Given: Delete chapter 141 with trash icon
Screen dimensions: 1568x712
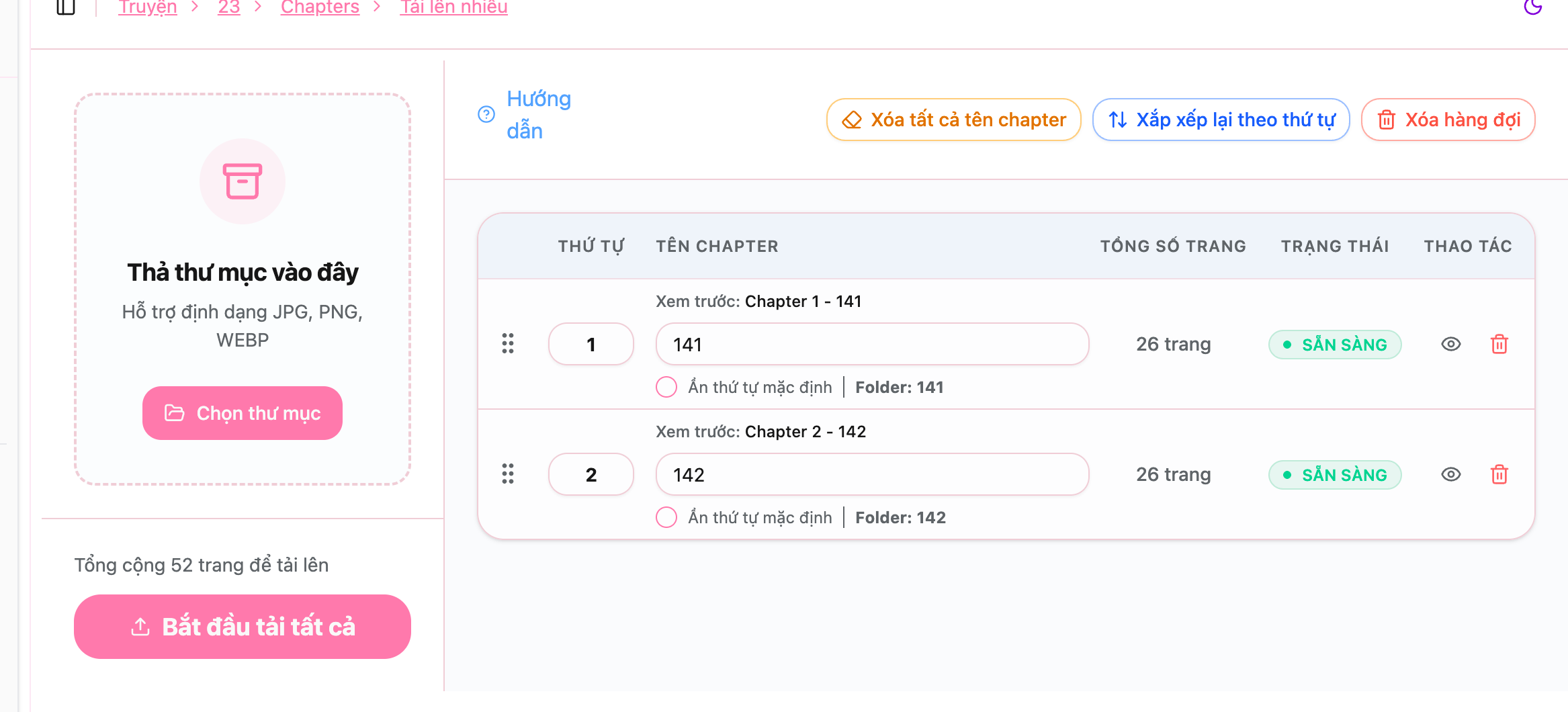Looking at the screenshot, I should click(x=1499, y=345).
